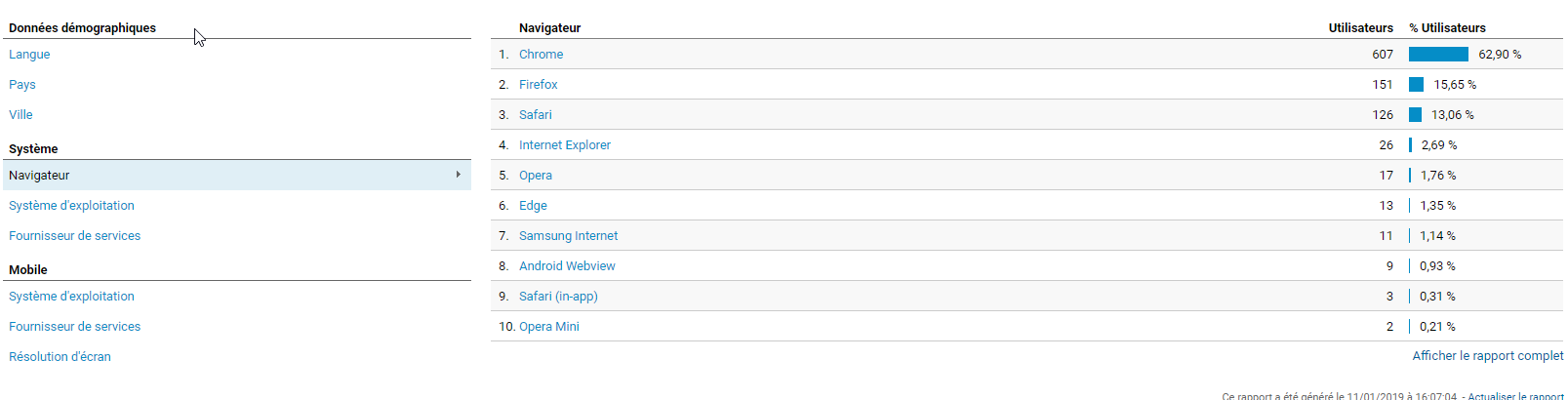This screenshot has height=400, width=1568.
Task: Click the Internet Explorer link
Action: click(565, 145)
